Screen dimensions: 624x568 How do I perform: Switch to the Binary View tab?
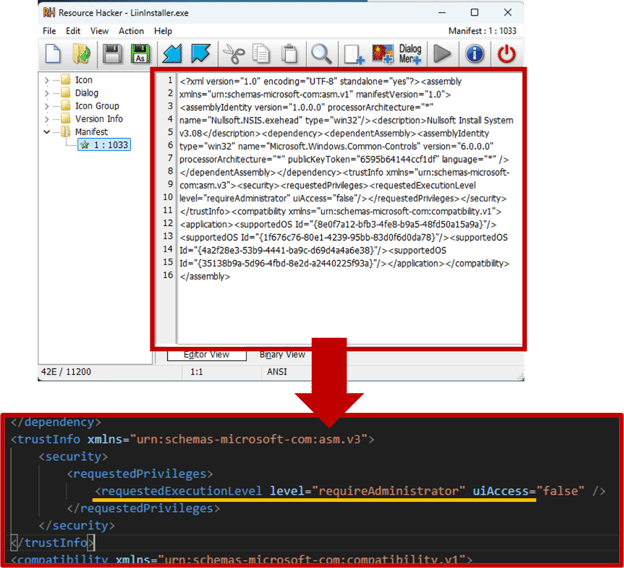pos(282,354)
